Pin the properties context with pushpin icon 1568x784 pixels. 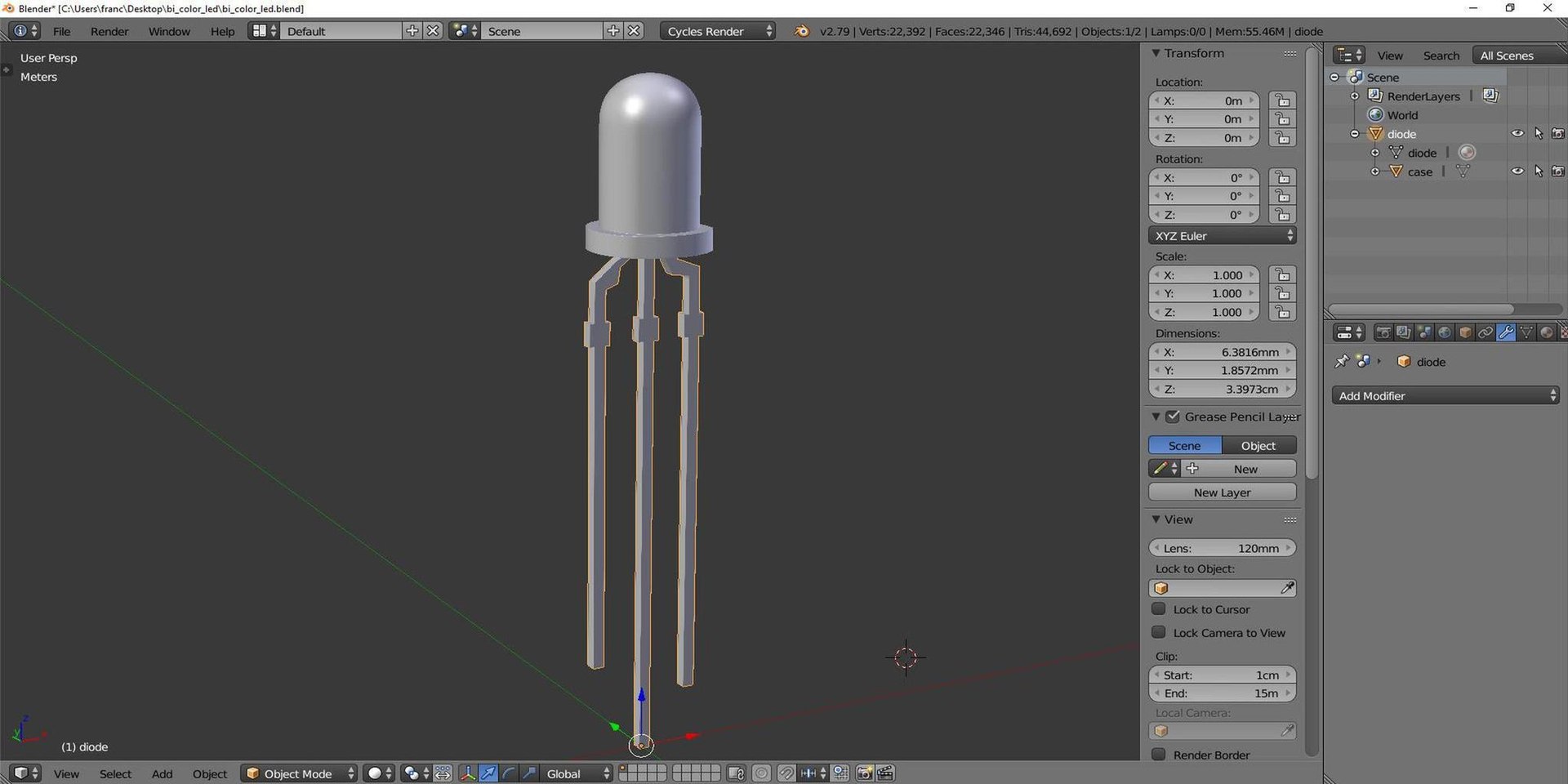(1341, 361)
